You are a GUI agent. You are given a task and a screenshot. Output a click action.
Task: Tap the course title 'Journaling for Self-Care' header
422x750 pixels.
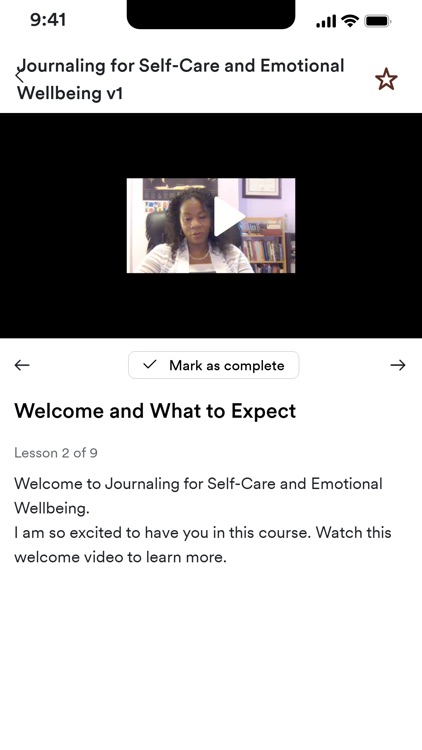pyautogui.click(x=181, y=79)
